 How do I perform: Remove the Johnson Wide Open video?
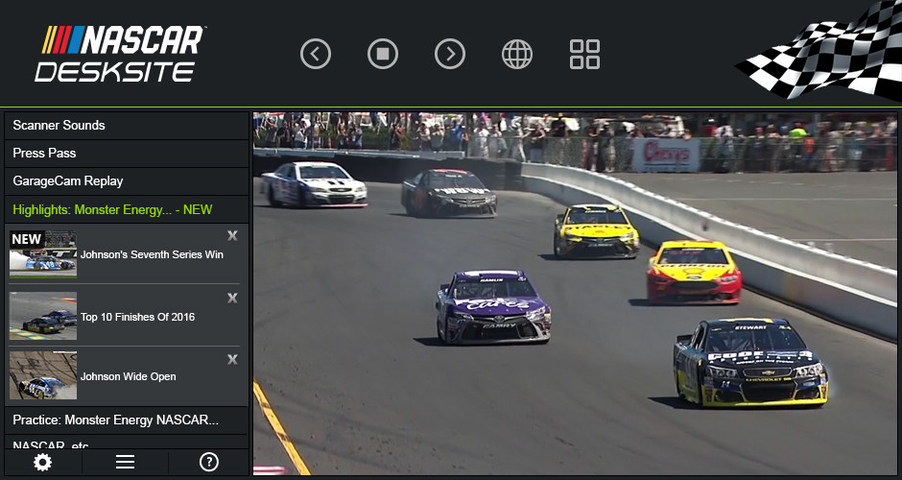click(232, 359)
